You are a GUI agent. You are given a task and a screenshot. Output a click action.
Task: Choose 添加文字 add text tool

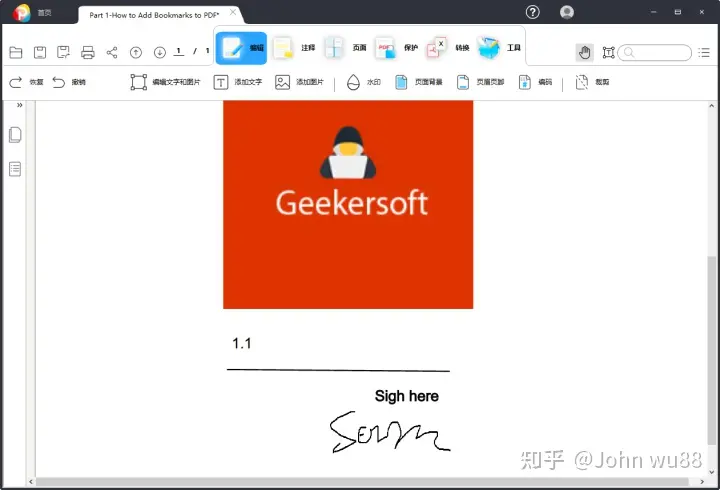tap(238, 82)
